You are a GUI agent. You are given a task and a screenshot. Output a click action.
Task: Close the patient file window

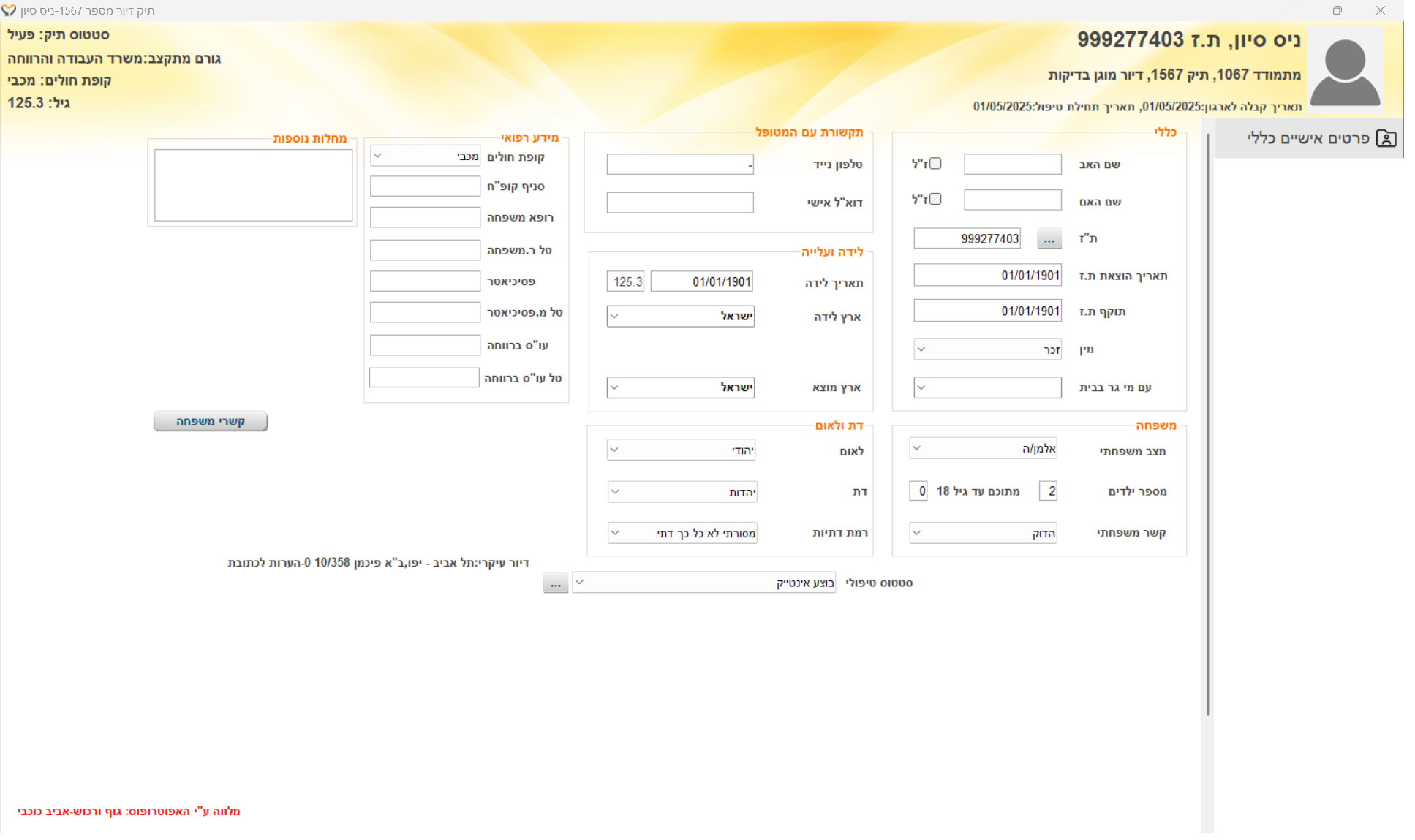point(1380,10)
